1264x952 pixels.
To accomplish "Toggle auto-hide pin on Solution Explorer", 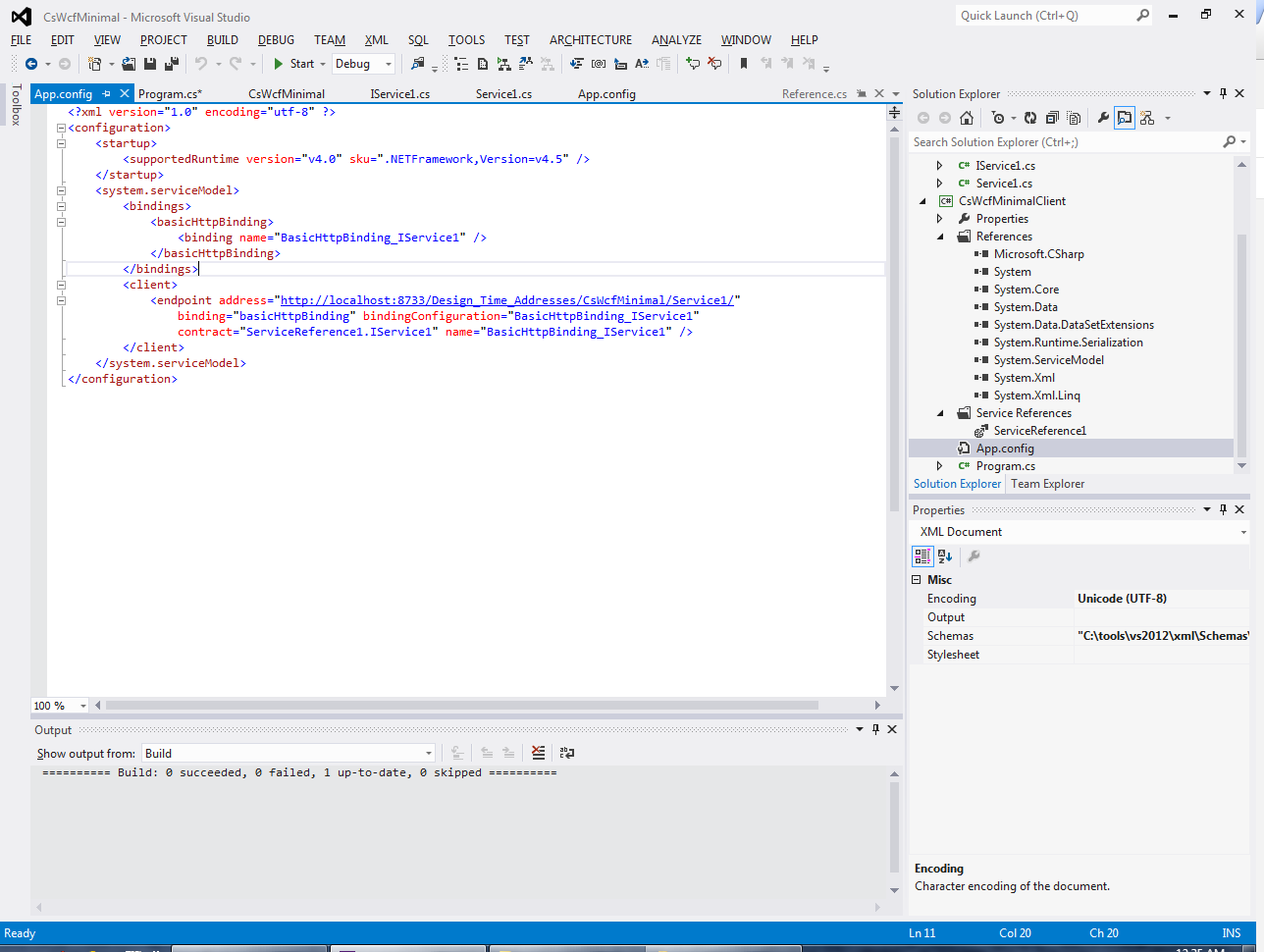I will [1221, 93].
